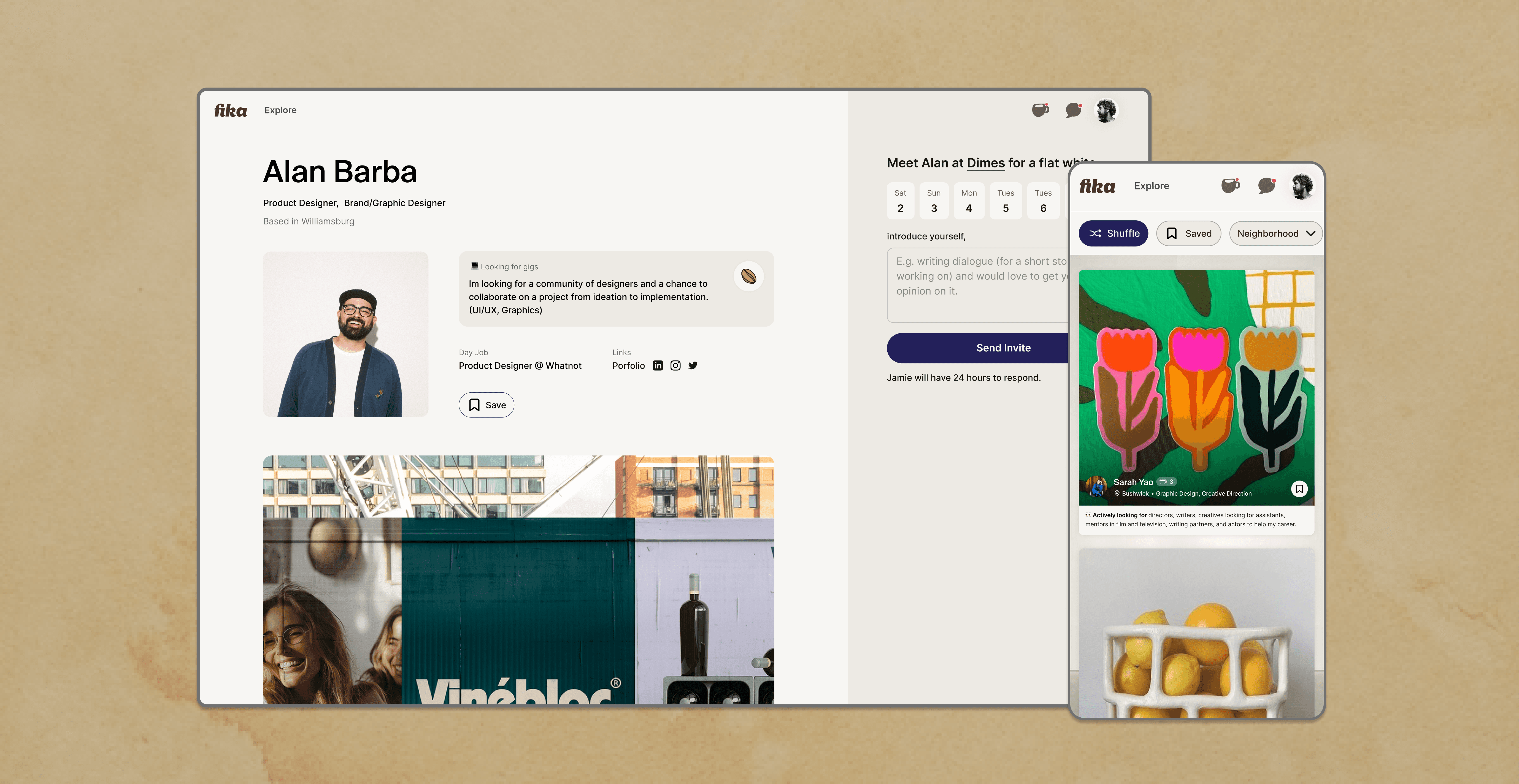1519x784 pixels.
Task: Click the Alan Barba name heading
Action: [340, 172]
